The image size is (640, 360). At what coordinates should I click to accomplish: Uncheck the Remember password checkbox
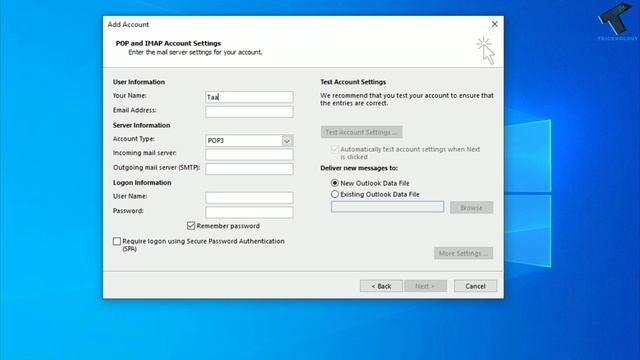tap(191, 226)
